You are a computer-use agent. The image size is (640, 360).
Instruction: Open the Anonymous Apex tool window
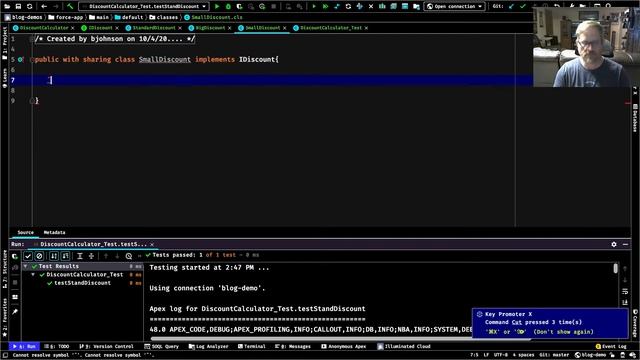(x=344, y=346)
